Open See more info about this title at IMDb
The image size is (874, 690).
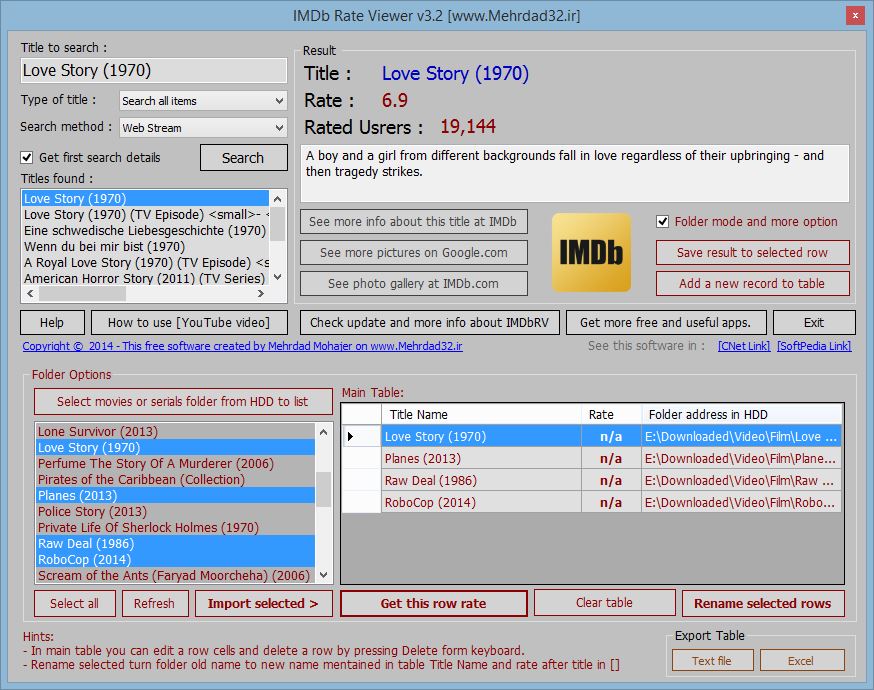(x=414, y=222)
